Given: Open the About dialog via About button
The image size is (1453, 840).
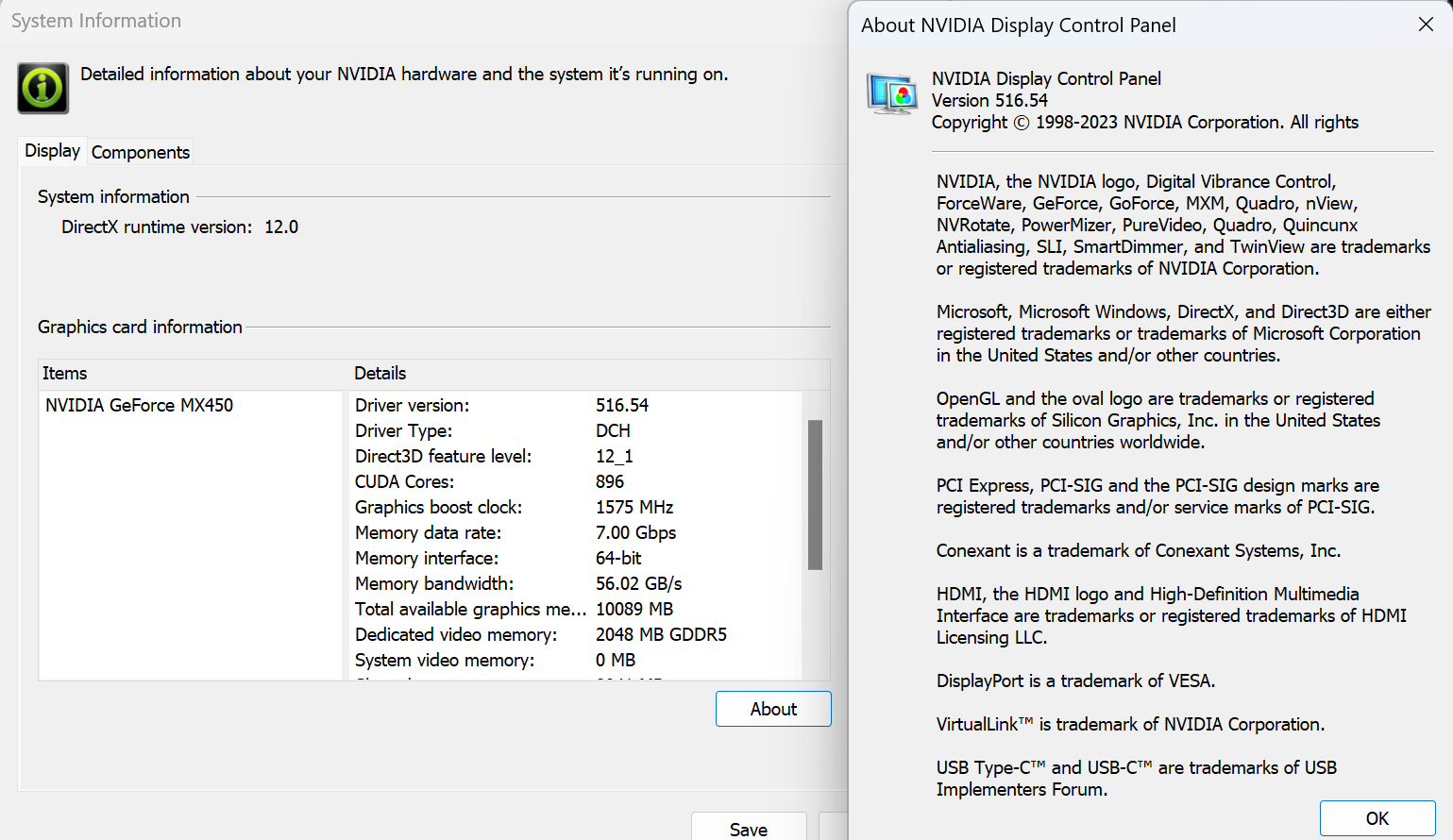Looking at the screenshot, I should coord(772,709).
